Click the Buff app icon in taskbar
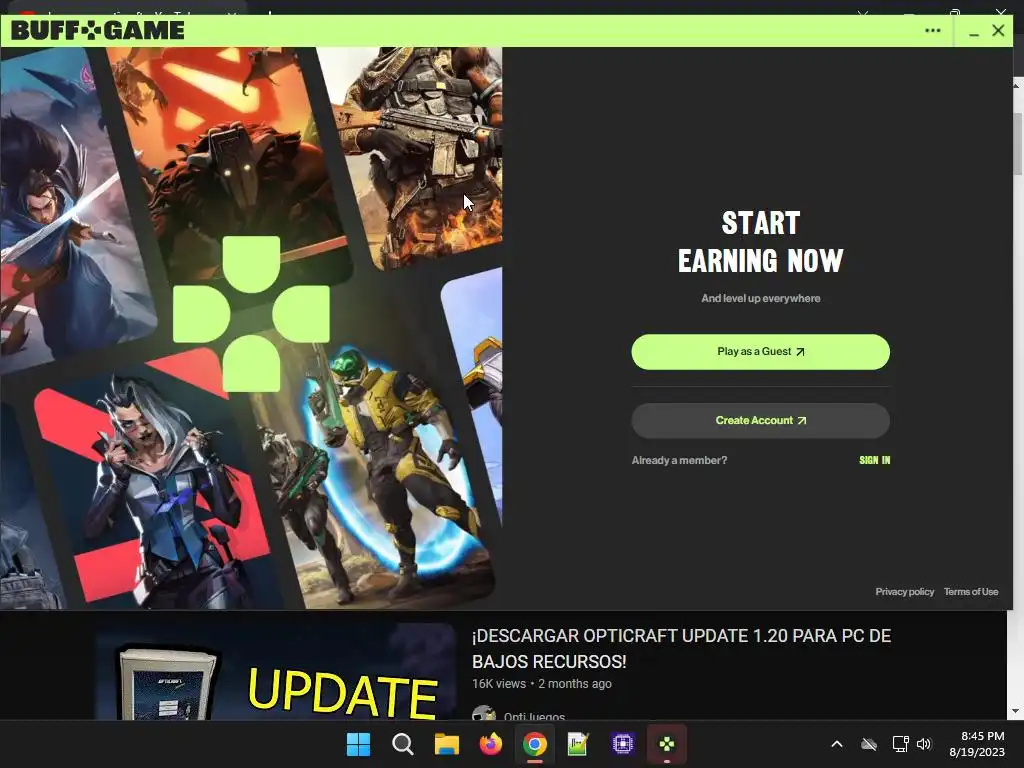Viewport: 1024px width, 768px height. (x=667, y=744)
